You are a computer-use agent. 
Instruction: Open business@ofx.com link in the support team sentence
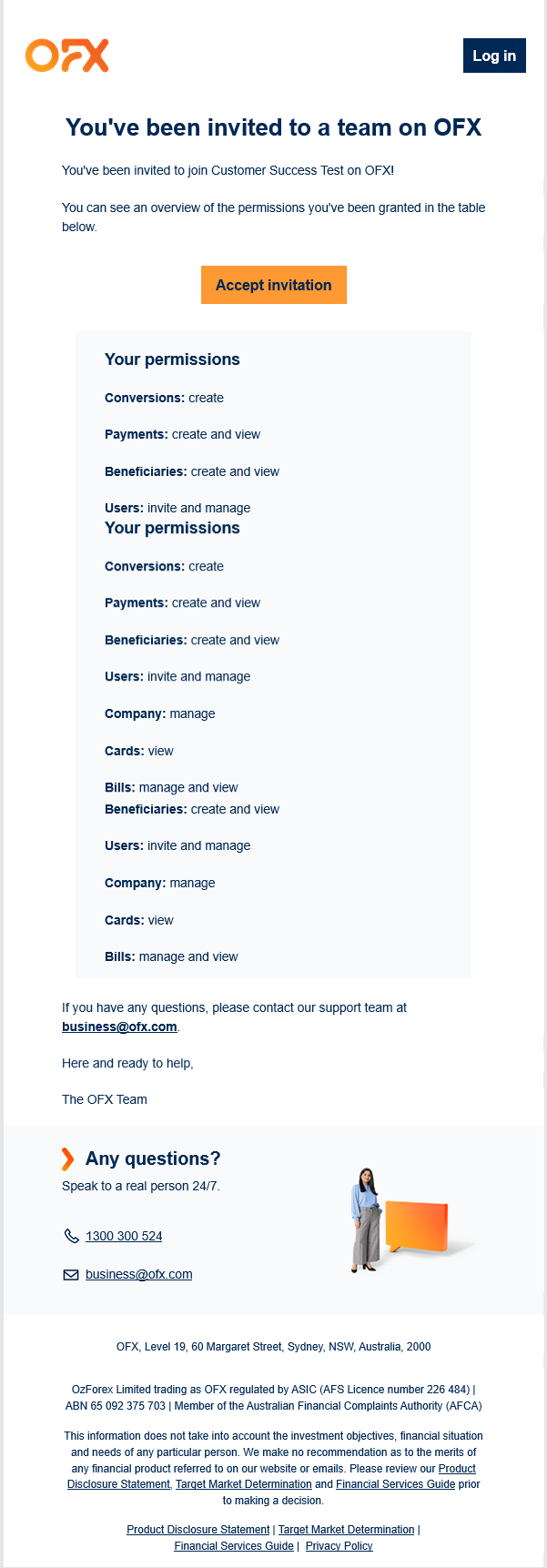click(x=119, y=1027)
